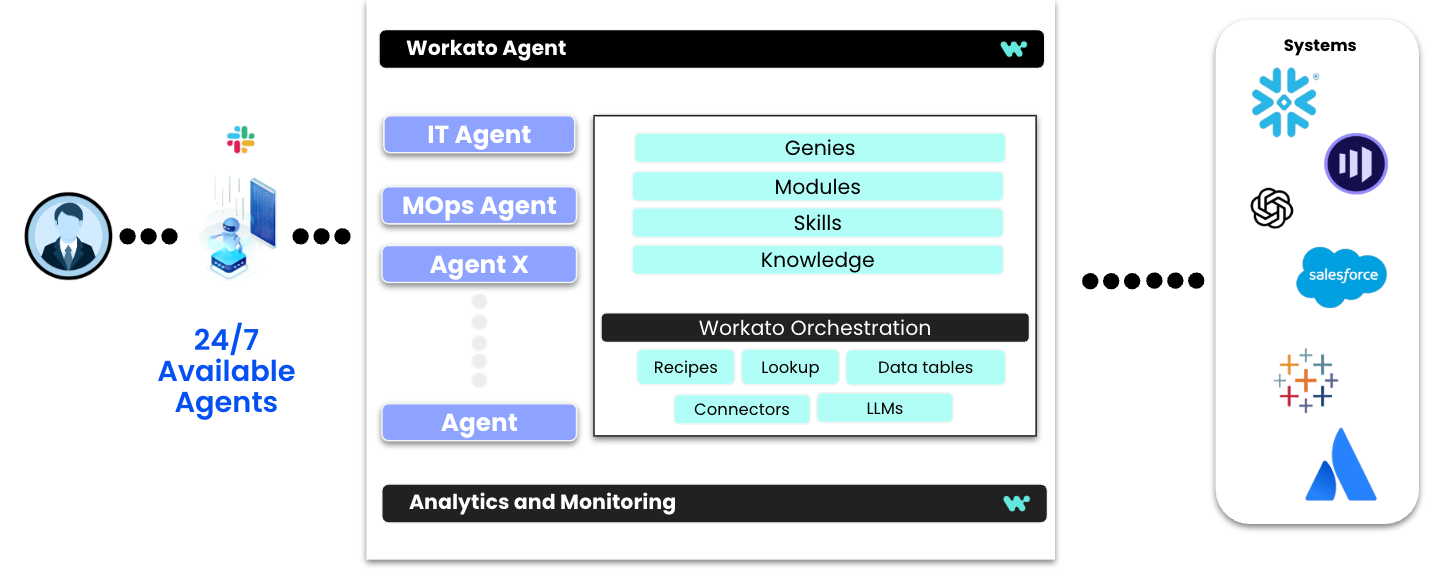
Task: Click the Recipes box
Action: pos(685,367)
